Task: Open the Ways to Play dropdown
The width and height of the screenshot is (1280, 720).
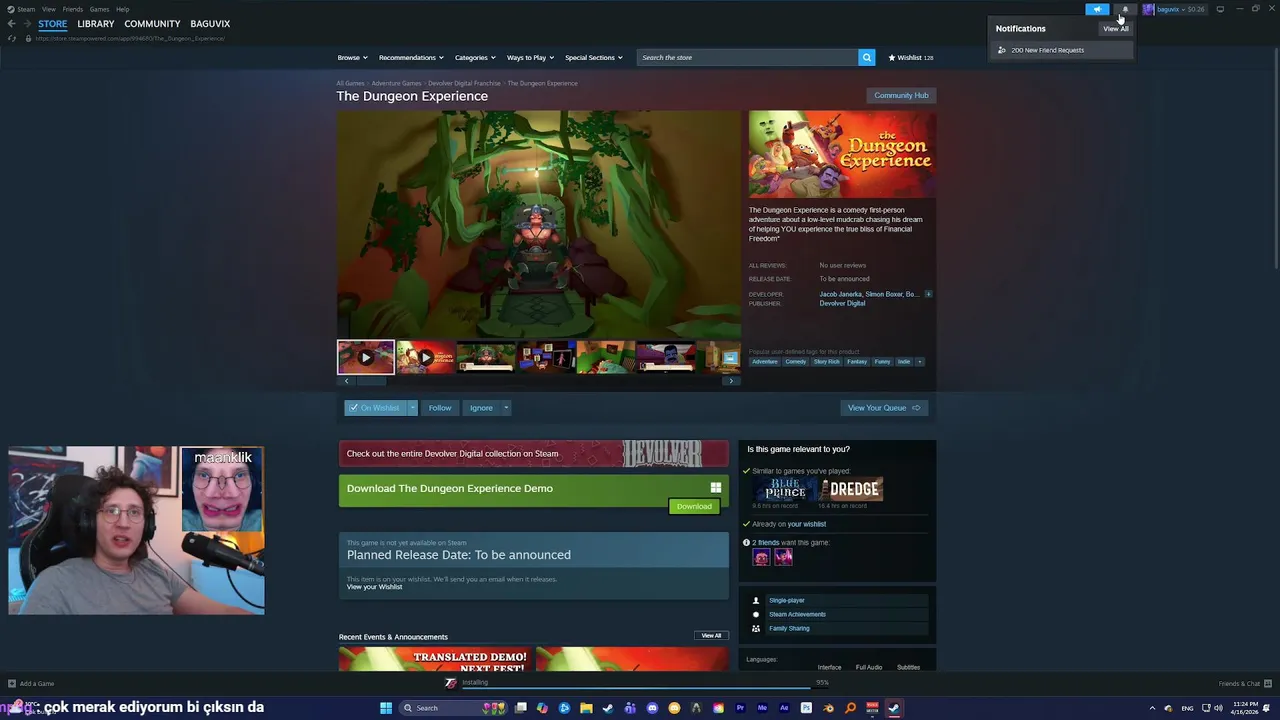Action: coord(530,57)
